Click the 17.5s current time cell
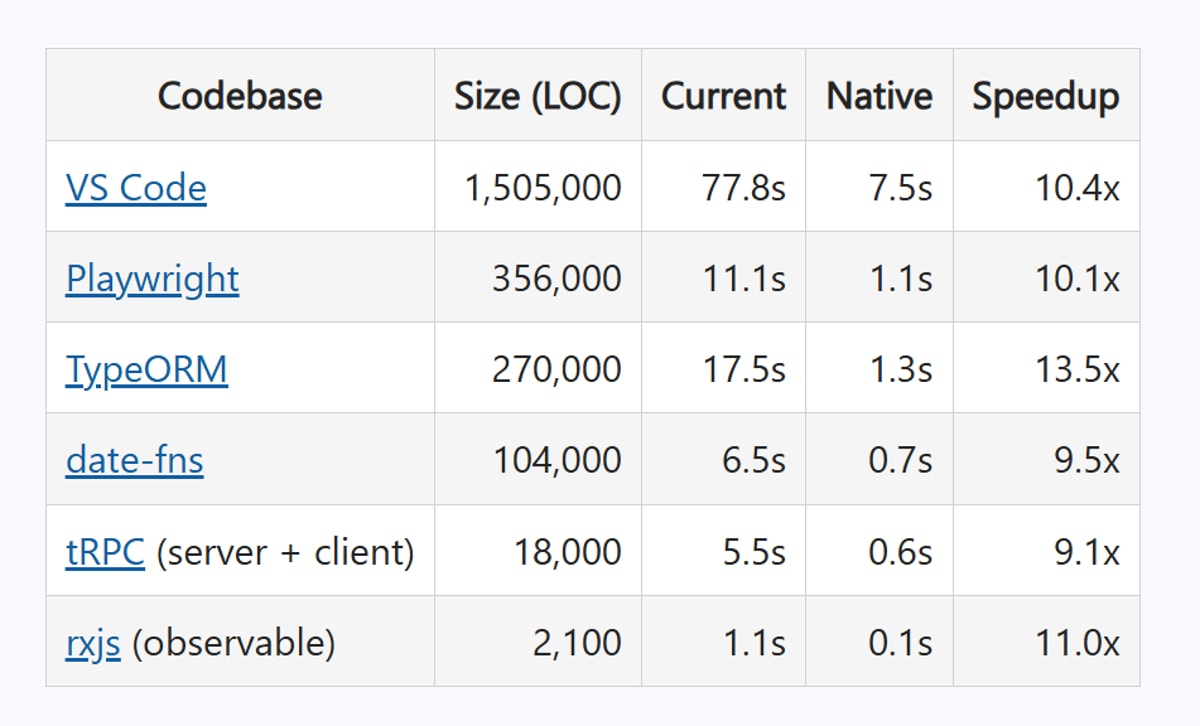The width and height of the screenshot is (1200, 726). pos(742,369)
